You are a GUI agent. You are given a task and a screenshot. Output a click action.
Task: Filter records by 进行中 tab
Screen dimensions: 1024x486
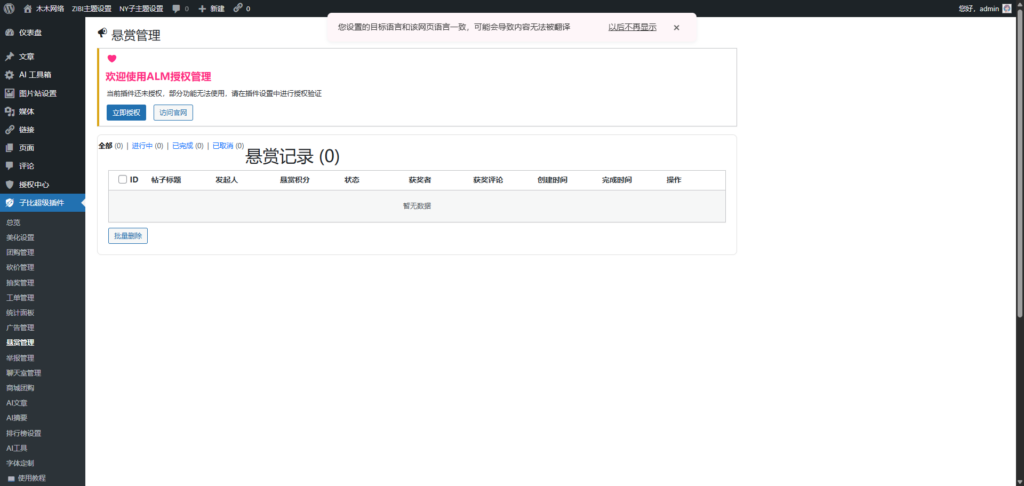pos(142,146)
